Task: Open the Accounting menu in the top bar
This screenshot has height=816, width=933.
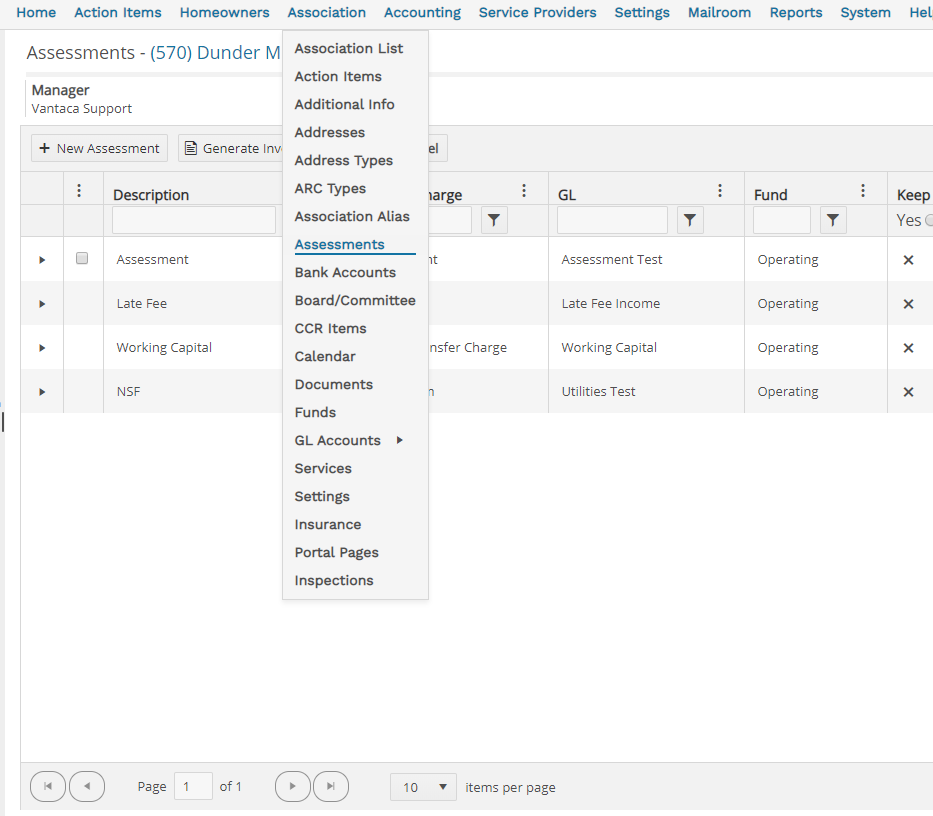Action: (422, 13)
